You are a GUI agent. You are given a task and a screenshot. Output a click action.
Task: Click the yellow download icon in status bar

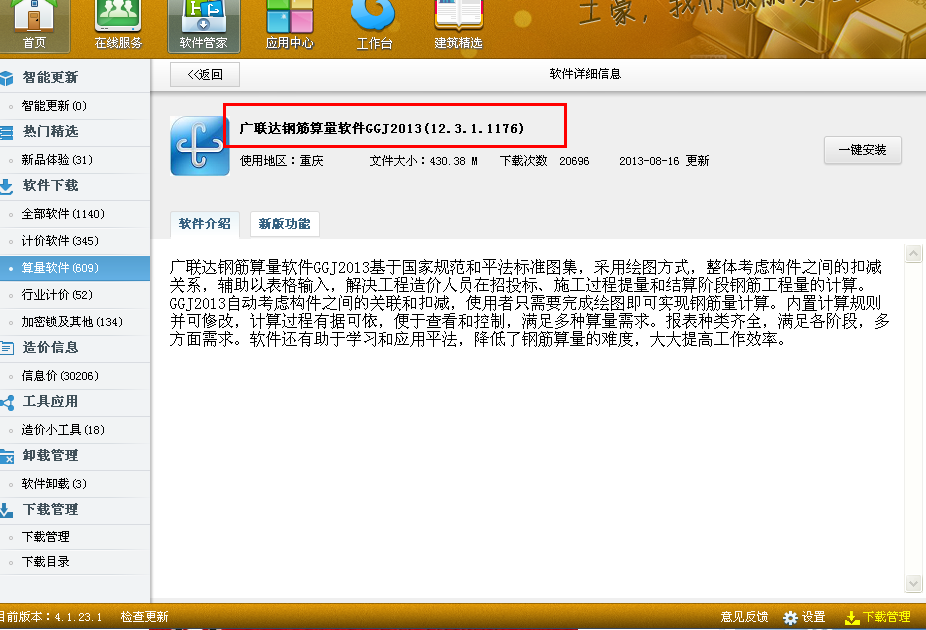click(852, 618)
